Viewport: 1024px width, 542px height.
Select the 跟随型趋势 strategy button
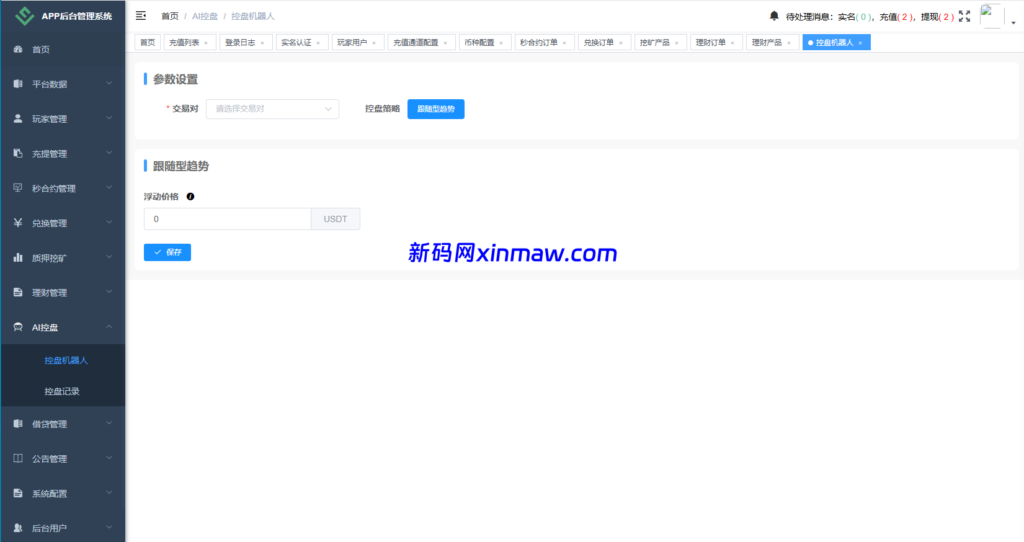436,109
